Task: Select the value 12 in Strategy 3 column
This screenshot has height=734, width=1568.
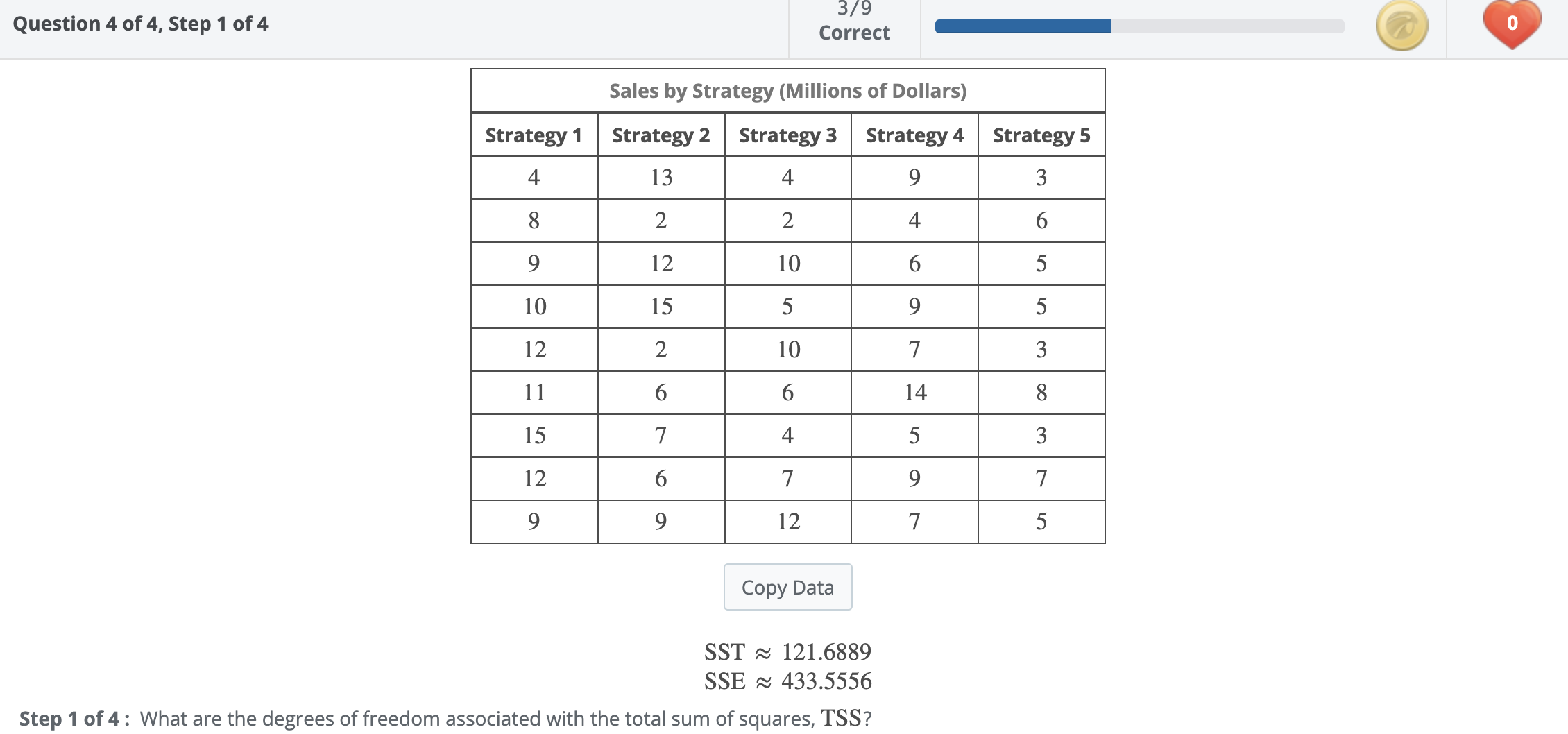Action: (x=787, y=521)
